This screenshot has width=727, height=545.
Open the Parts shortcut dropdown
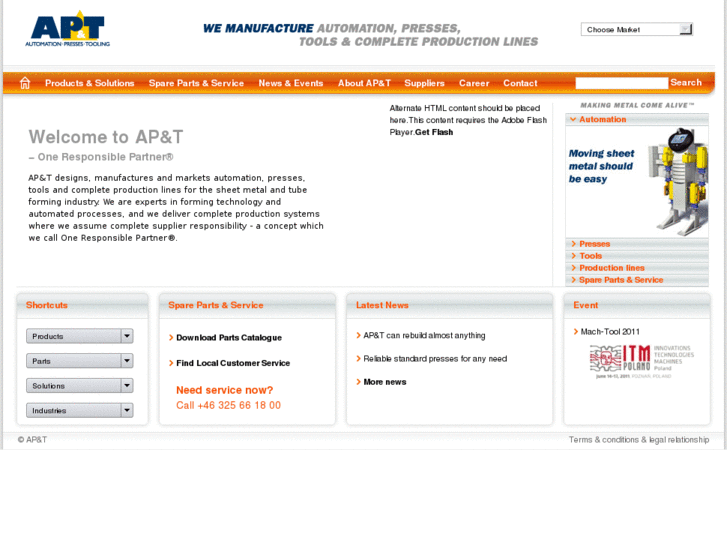click(x=80, y=361)
